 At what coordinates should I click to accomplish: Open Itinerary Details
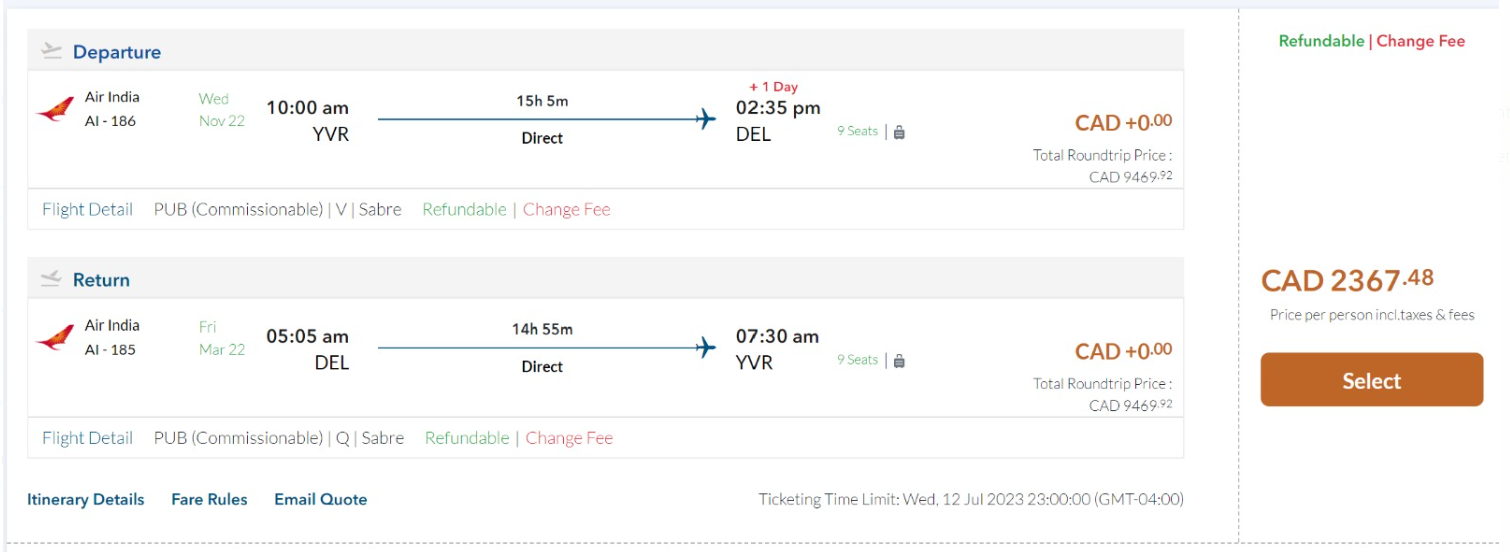(85, 499)
